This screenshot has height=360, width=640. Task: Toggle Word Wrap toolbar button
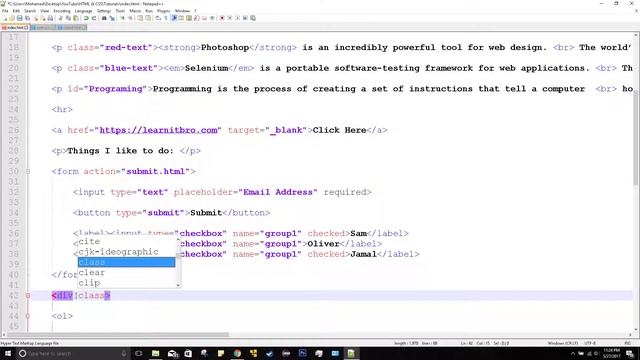click(158, 18)
